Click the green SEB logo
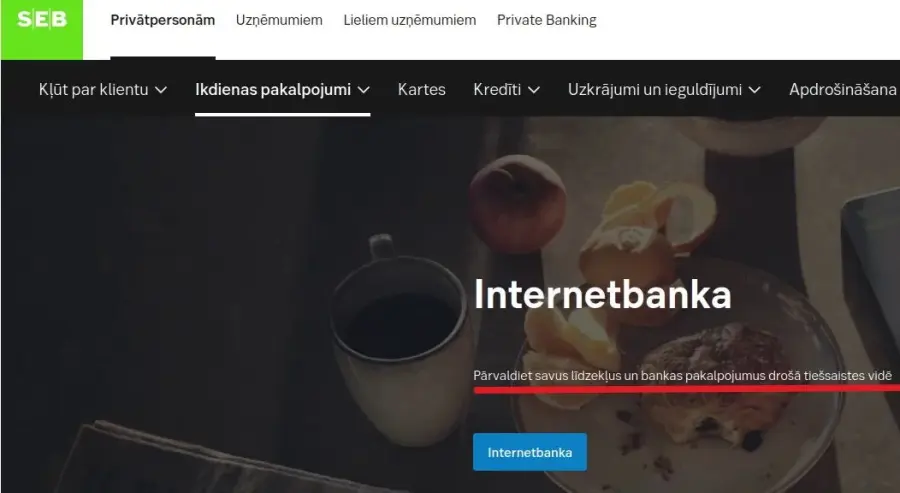Screen dimensions: 900x493 click(x=42, y=29)
